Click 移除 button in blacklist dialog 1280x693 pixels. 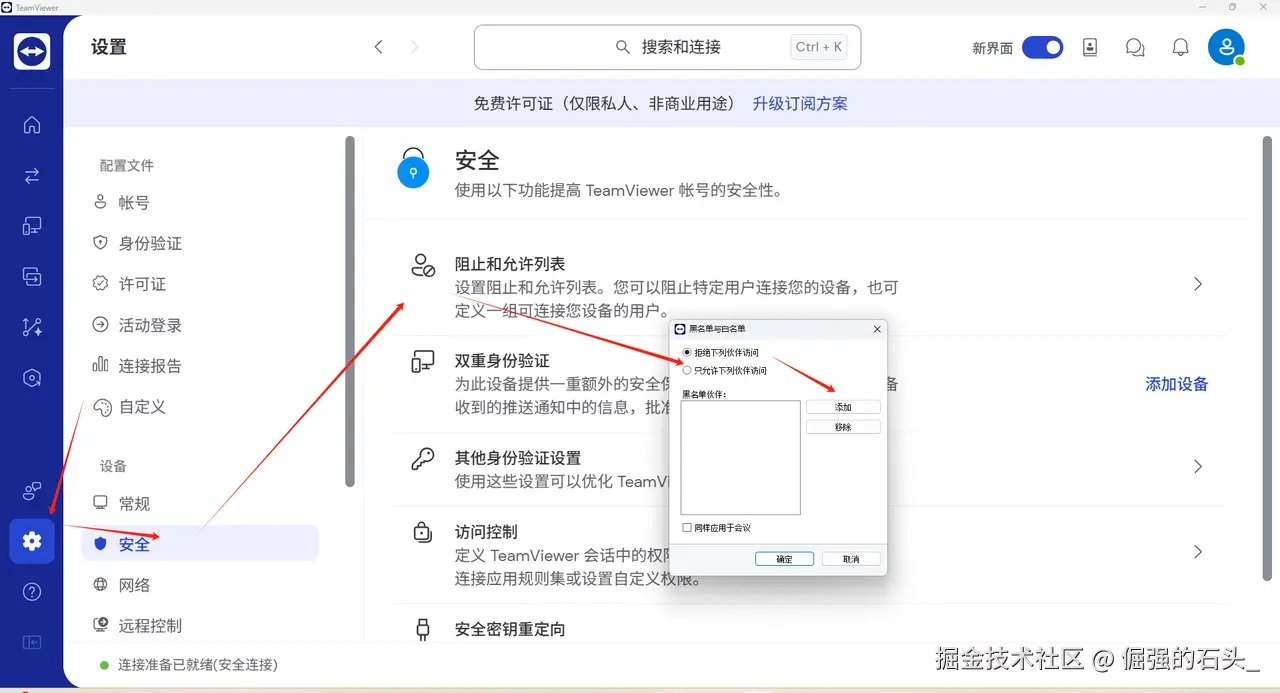[843, 427]
